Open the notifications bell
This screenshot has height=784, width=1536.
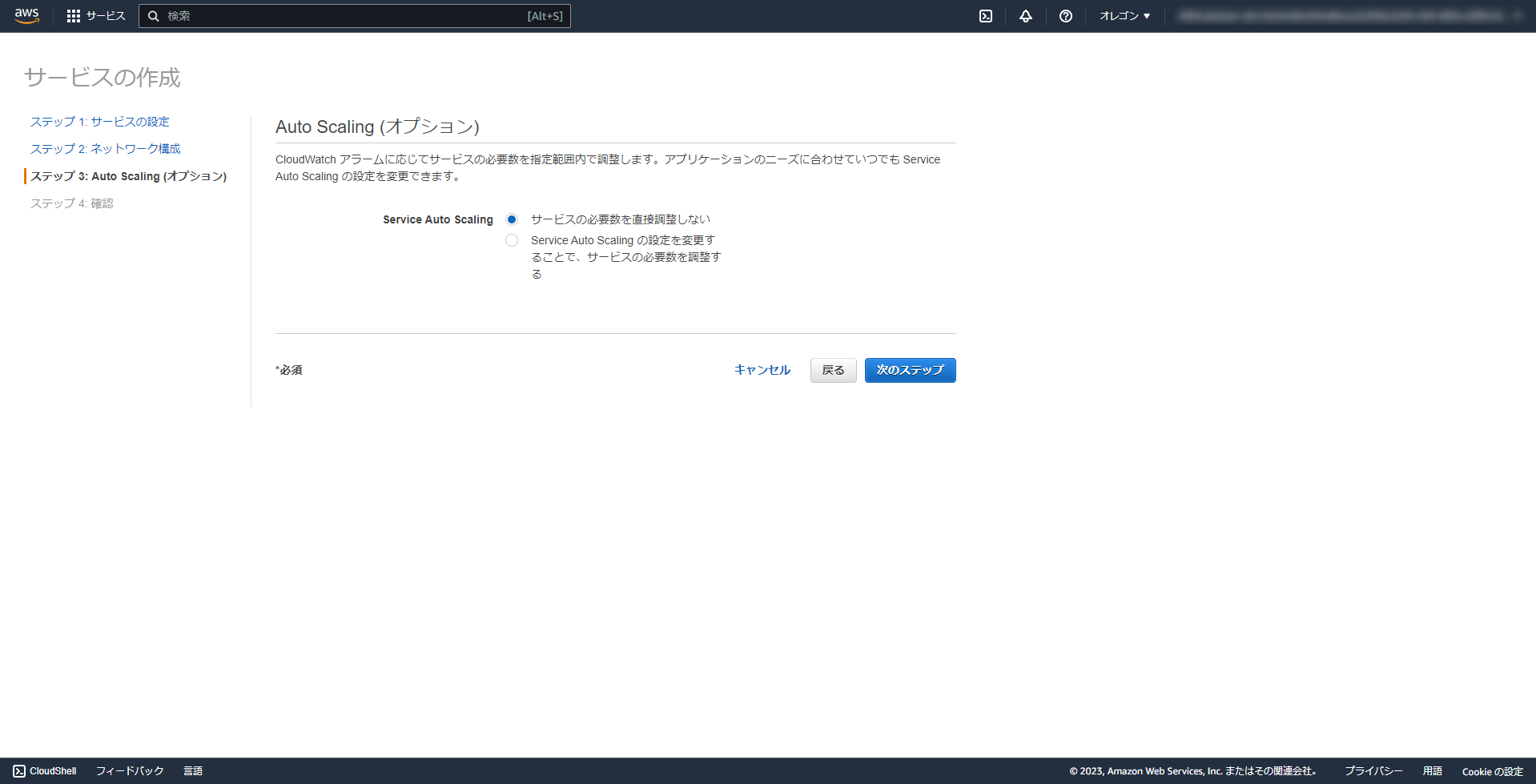pos(1026,15)
